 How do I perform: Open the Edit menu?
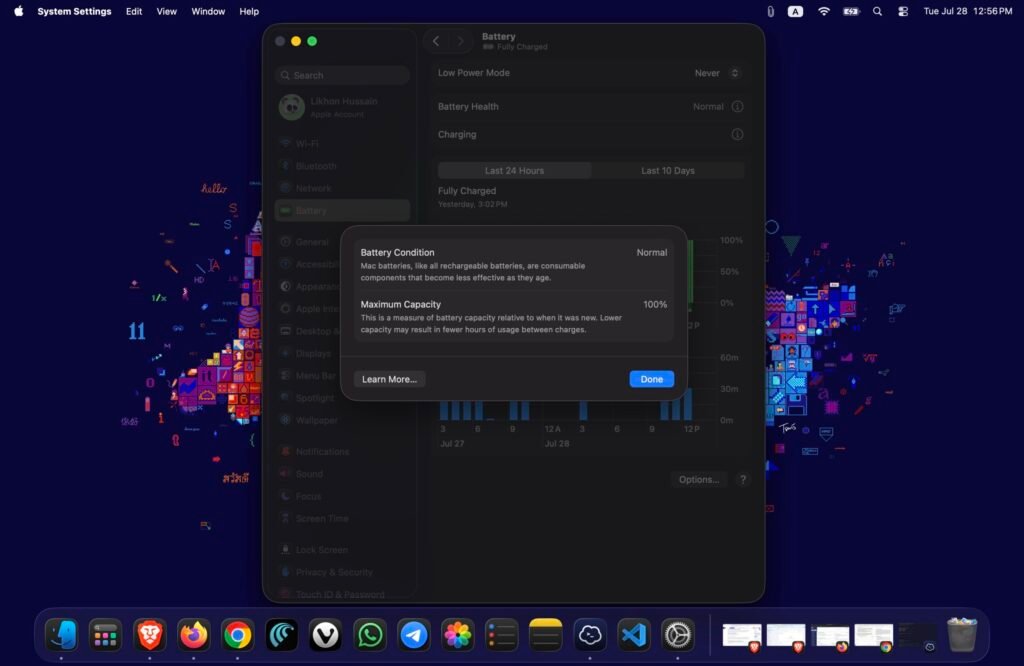click(x=134, y=11)
